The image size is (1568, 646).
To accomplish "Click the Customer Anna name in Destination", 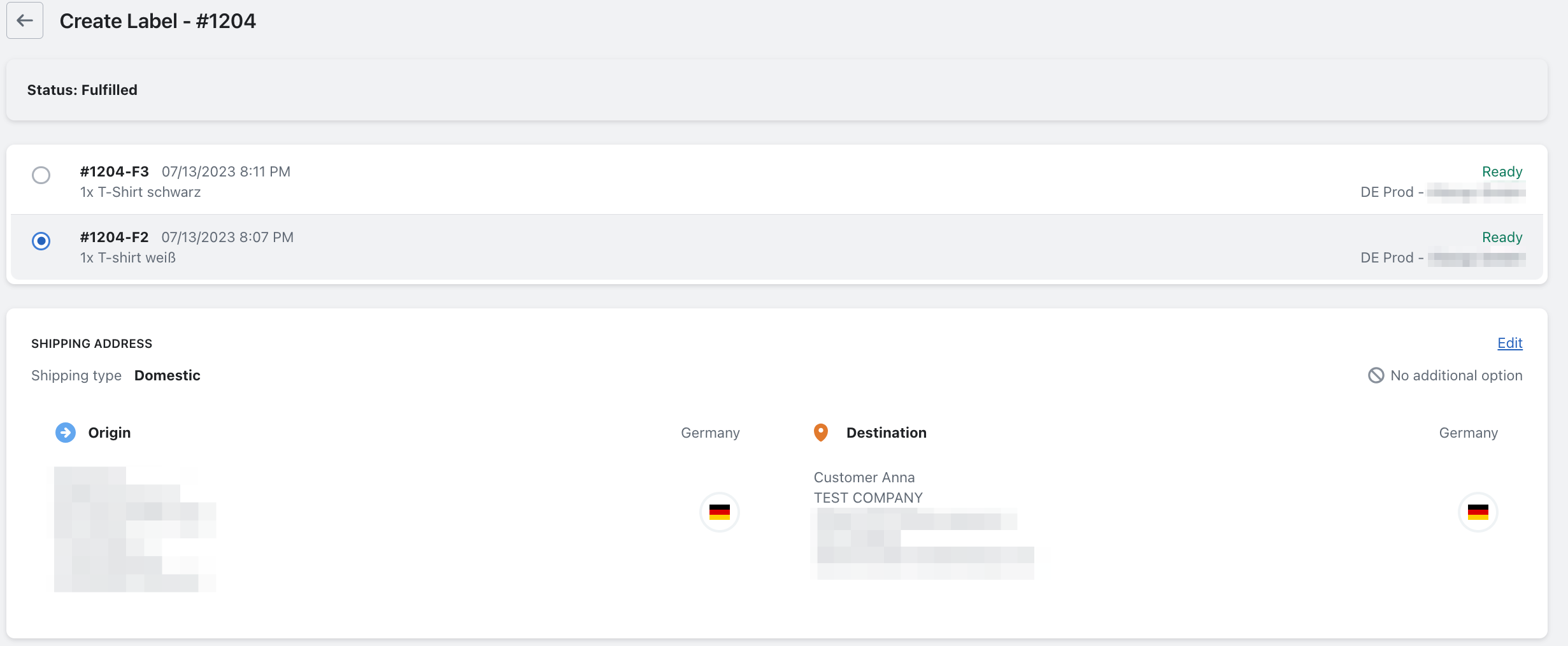I will click(864, 477).
